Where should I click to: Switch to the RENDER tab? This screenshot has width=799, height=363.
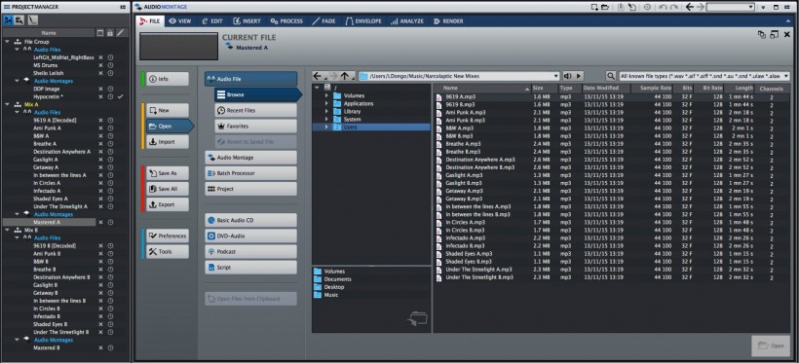(448, 21)
